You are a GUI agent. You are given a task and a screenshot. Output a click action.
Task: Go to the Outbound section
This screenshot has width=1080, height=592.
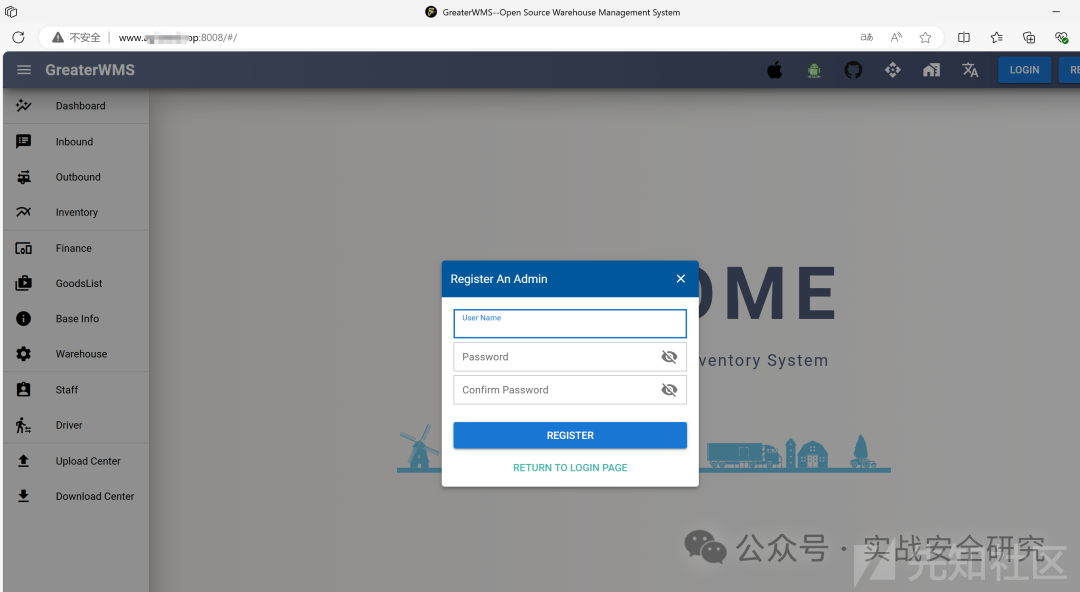(76, 177)
